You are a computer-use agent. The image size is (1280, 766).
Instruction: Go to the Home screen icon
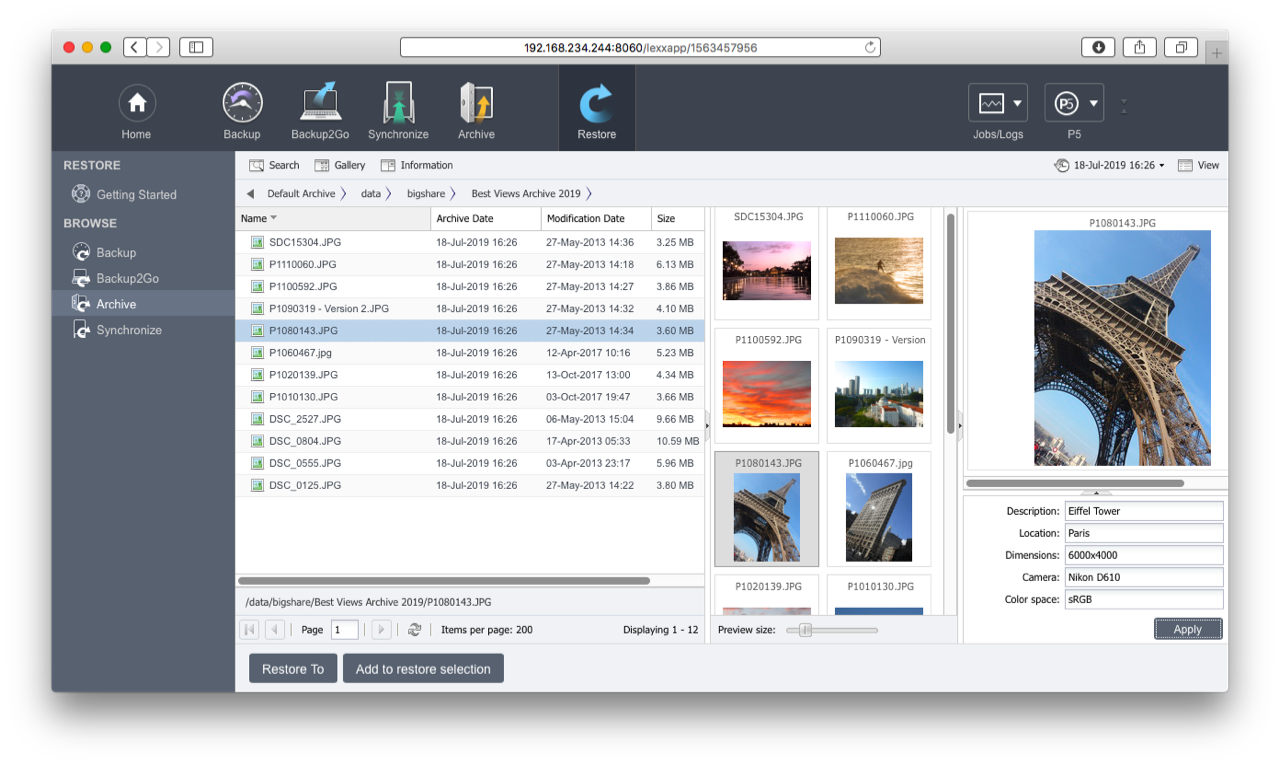[137, 104]
